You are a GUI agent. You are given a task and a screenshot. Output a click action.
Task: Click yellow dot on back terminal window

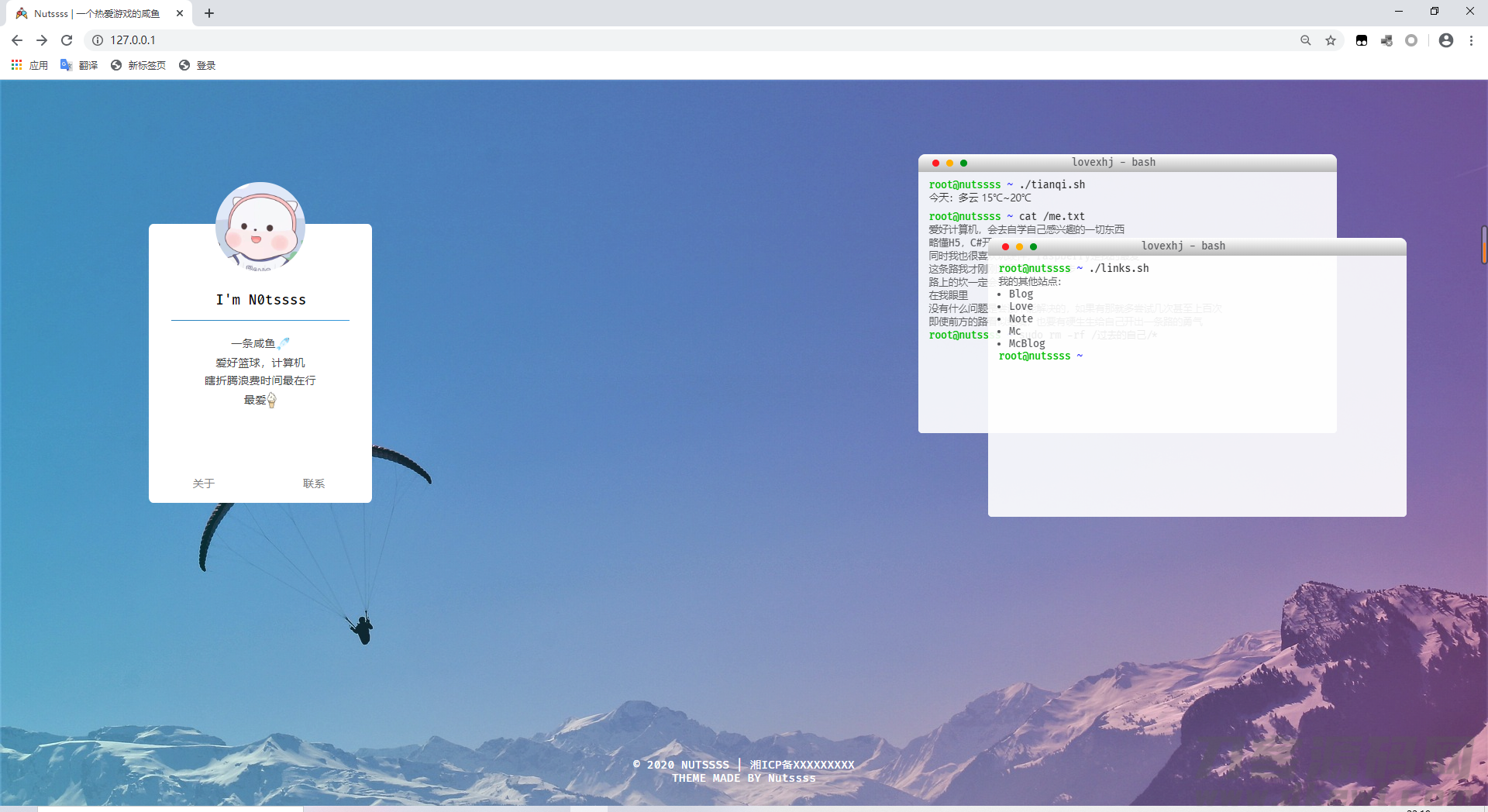click(949, 163)
